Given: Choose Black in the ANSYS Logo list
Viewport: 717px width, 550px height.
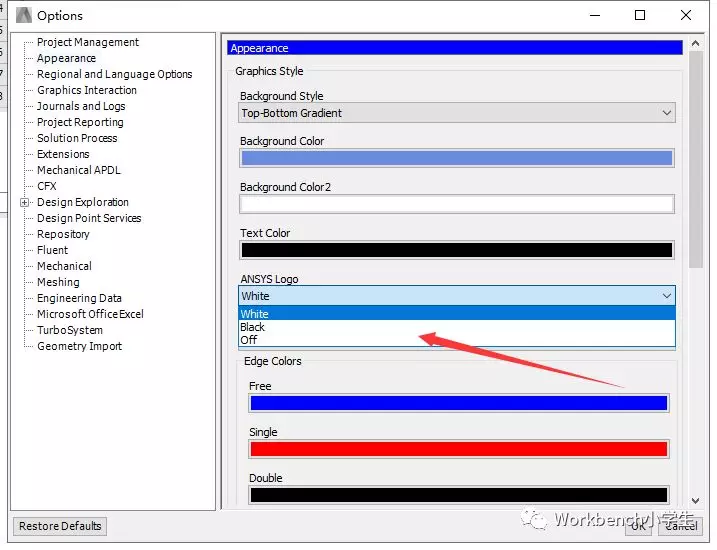Looking at the screenshot, I should (x=456, y=327).
